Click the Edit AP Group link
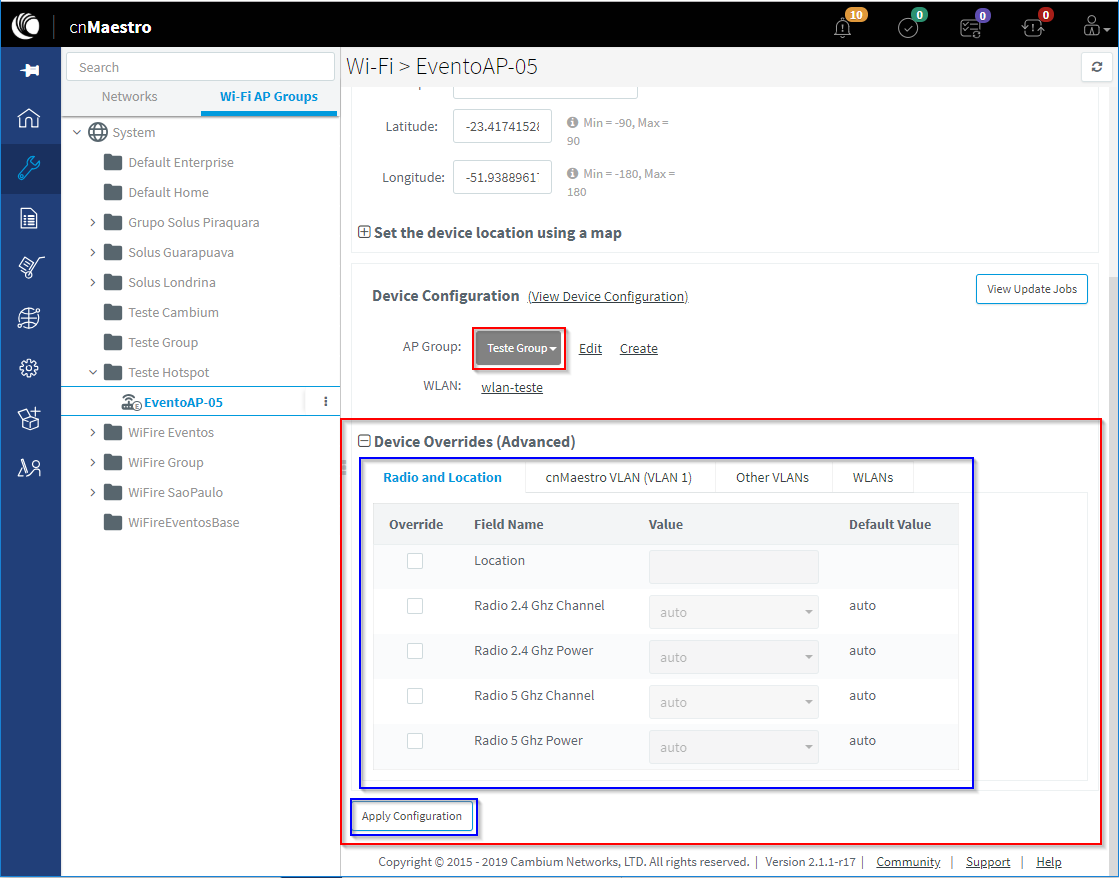Image resolution: width=1119 pixels, height=878 pixels. click(x=590, y=348)
